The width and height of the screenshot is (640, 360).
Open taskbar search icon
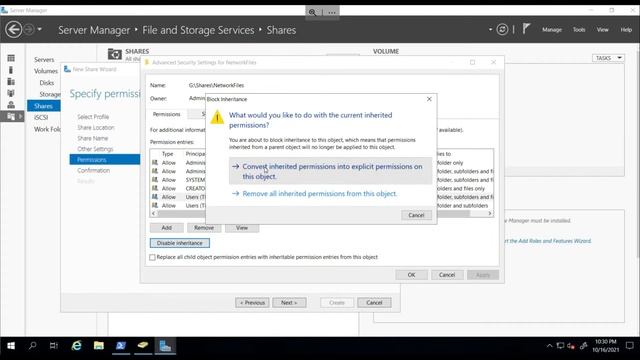pos(33,346)
